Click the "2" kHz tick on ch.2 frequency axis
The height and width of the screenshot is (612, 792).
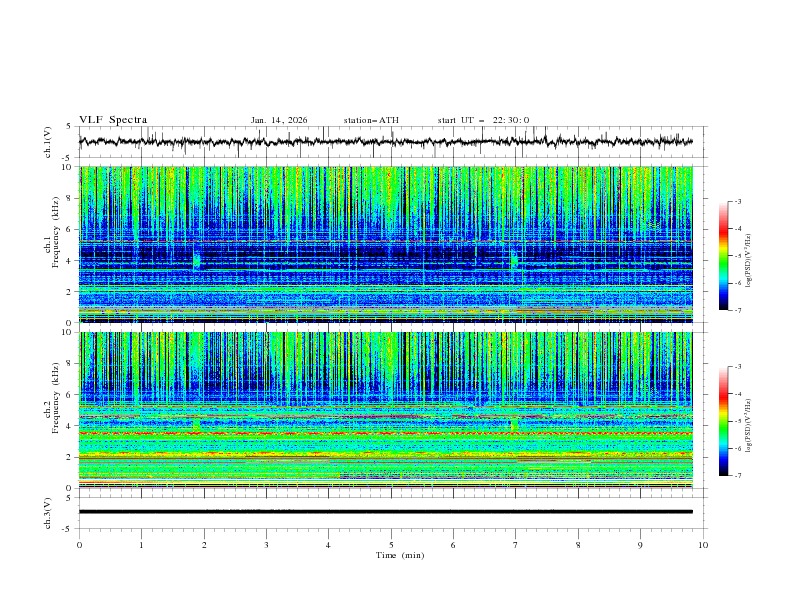[70, 457]
